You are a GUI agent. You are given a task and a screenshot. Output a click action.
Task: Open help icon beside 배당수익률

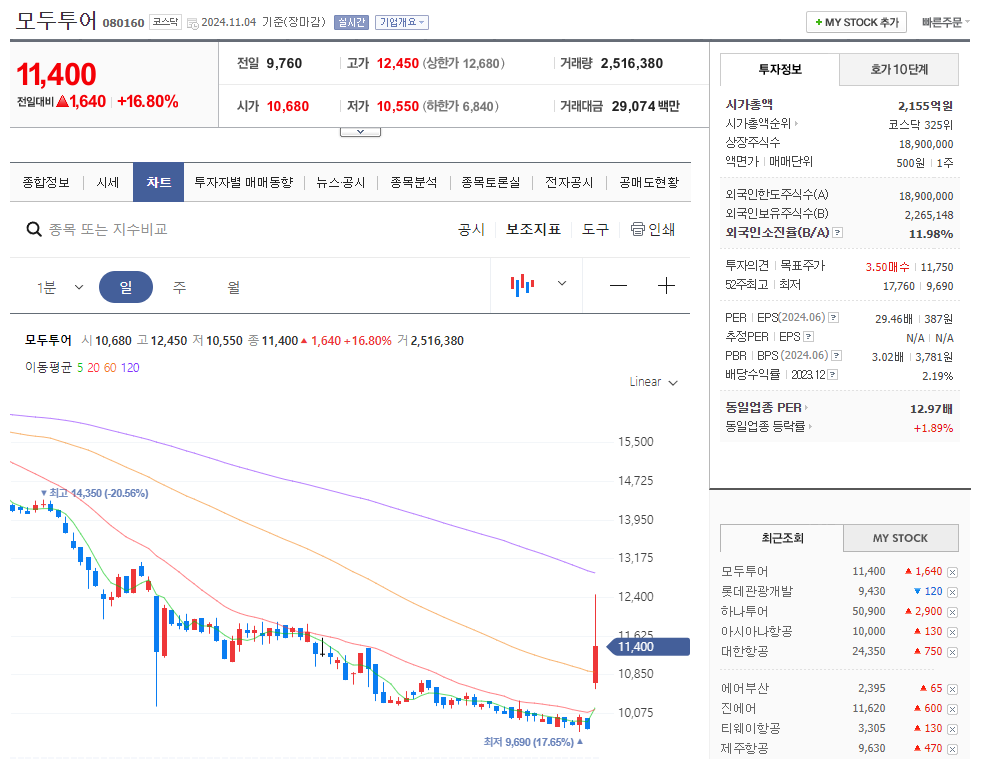(833, 374)
